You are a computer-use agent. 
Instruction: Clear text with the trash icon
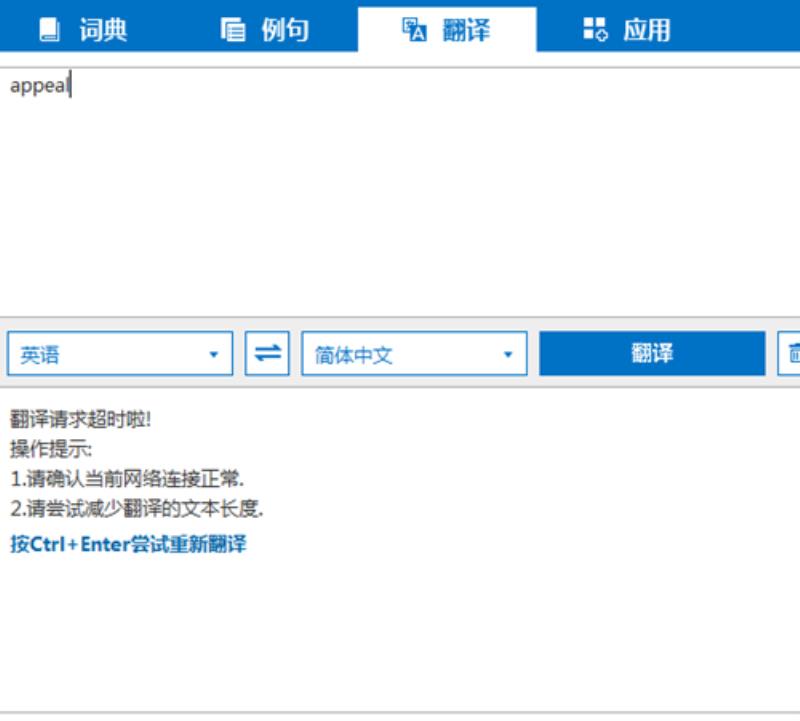(x=790, y=354)
